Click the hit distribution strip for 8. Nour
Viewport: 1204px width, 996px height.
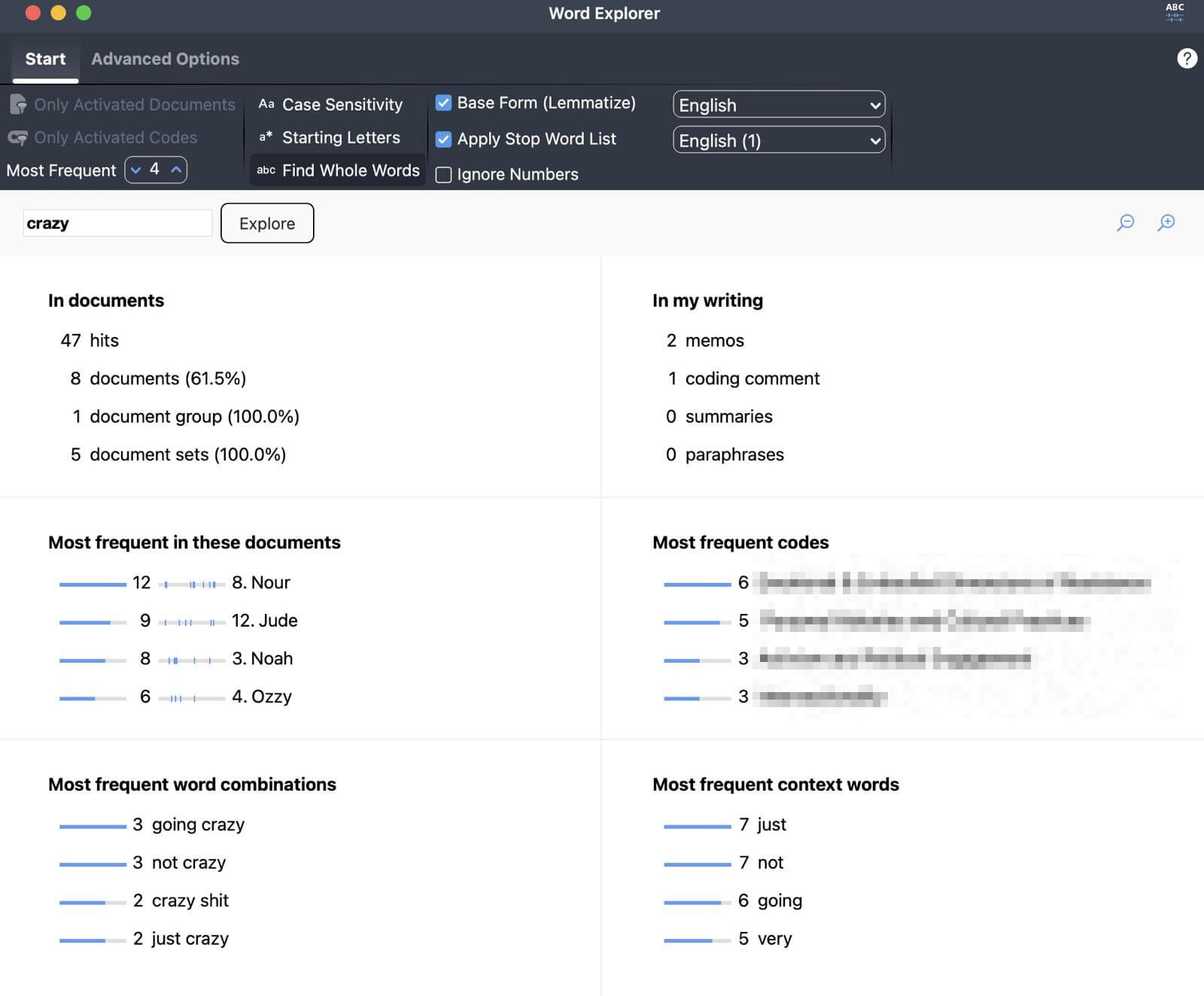(x=192, y=584)
